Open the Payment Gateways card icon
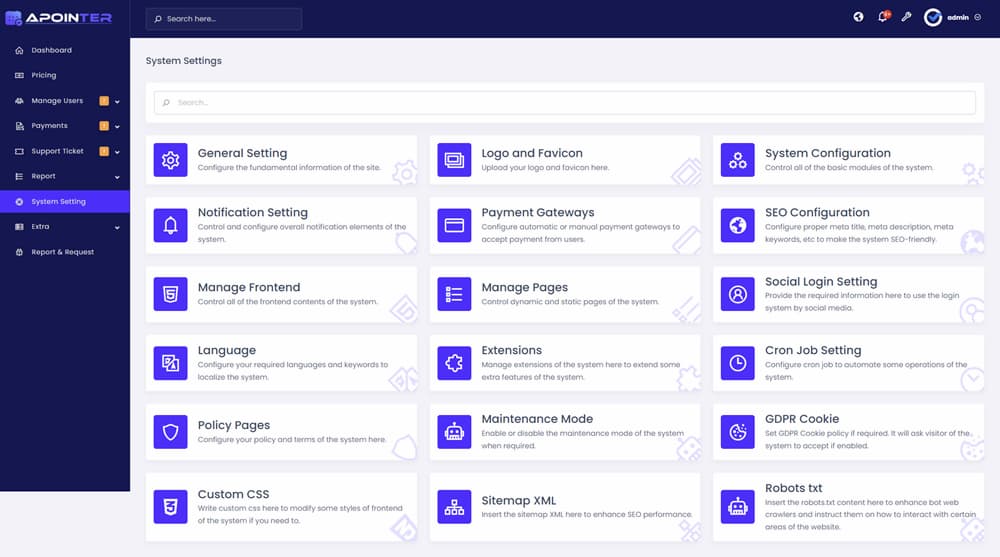 [x=454, y=225]
